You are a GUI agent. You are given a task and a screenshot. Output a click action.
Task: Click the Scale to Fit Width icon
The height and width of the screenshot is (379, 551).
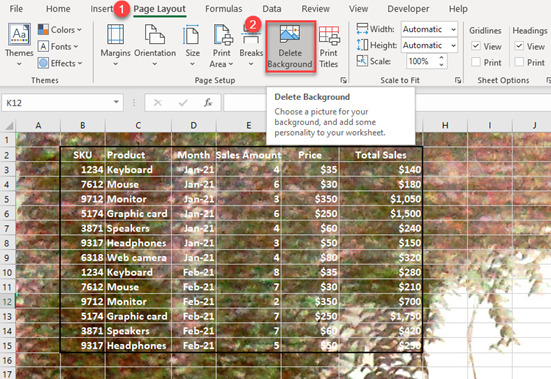click(362, 29)
